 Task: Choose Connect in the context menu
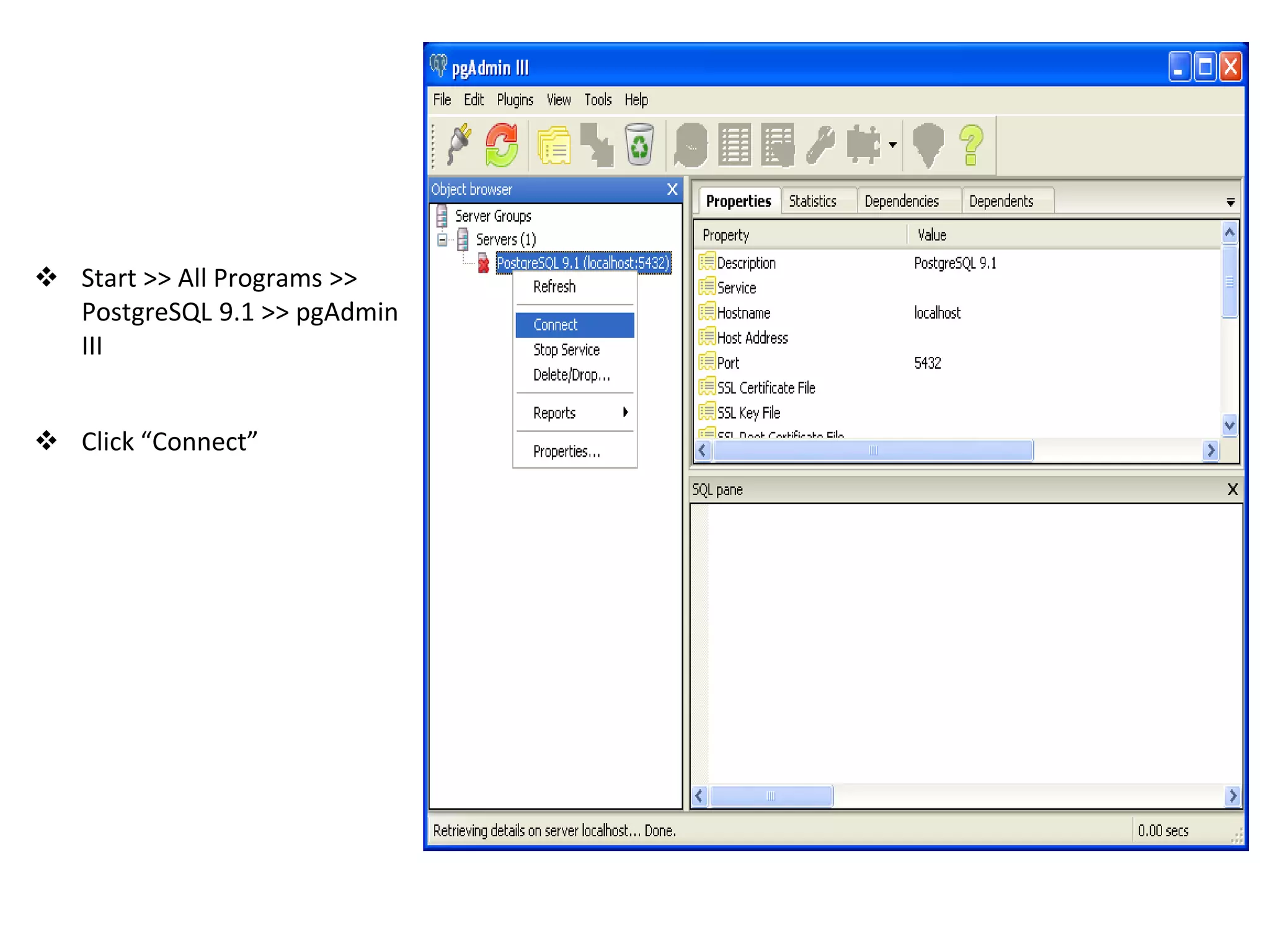[x=575, y=325]
